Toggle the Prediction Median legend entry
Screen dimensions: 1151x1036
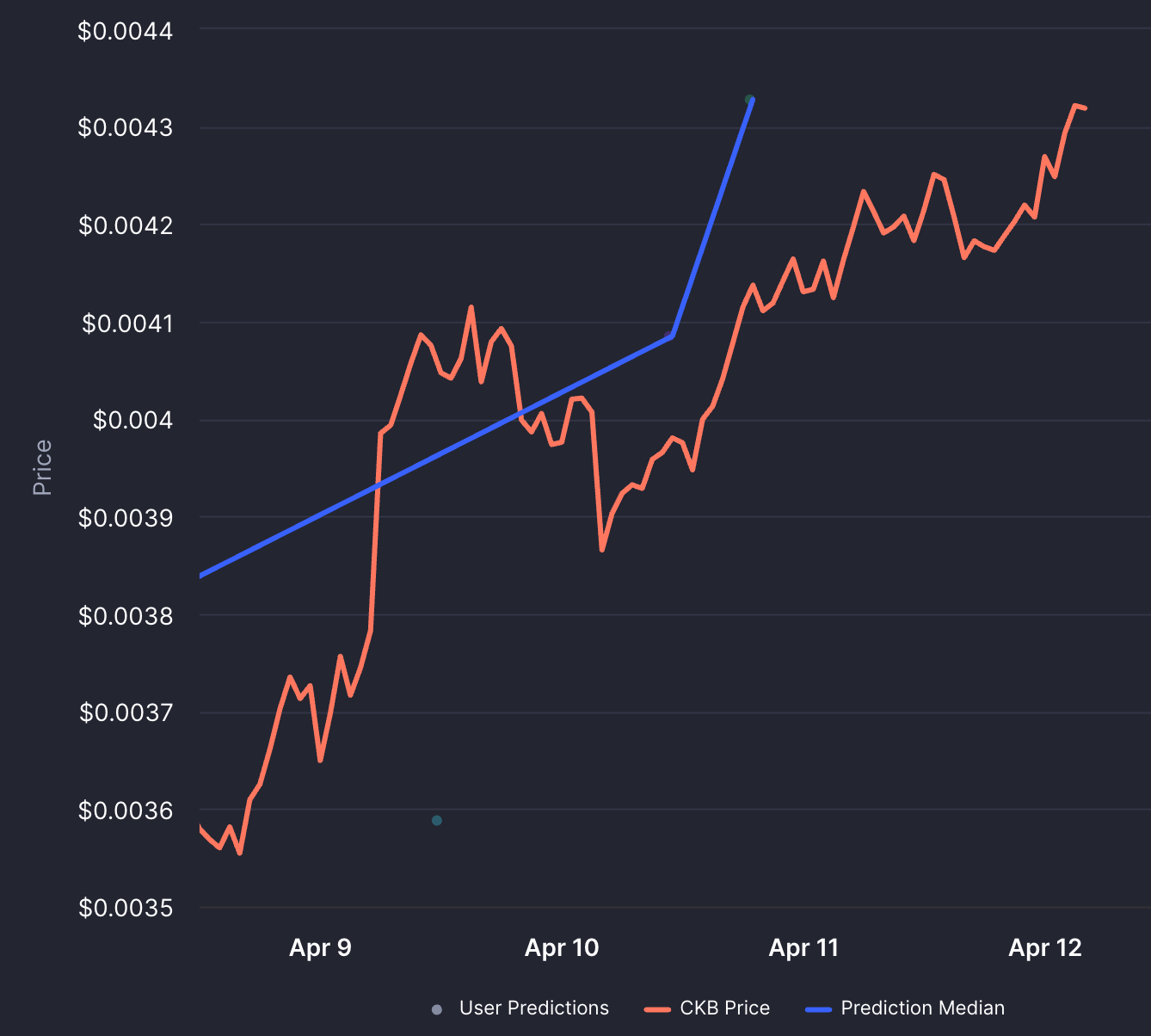click(x=905, y=1008)
